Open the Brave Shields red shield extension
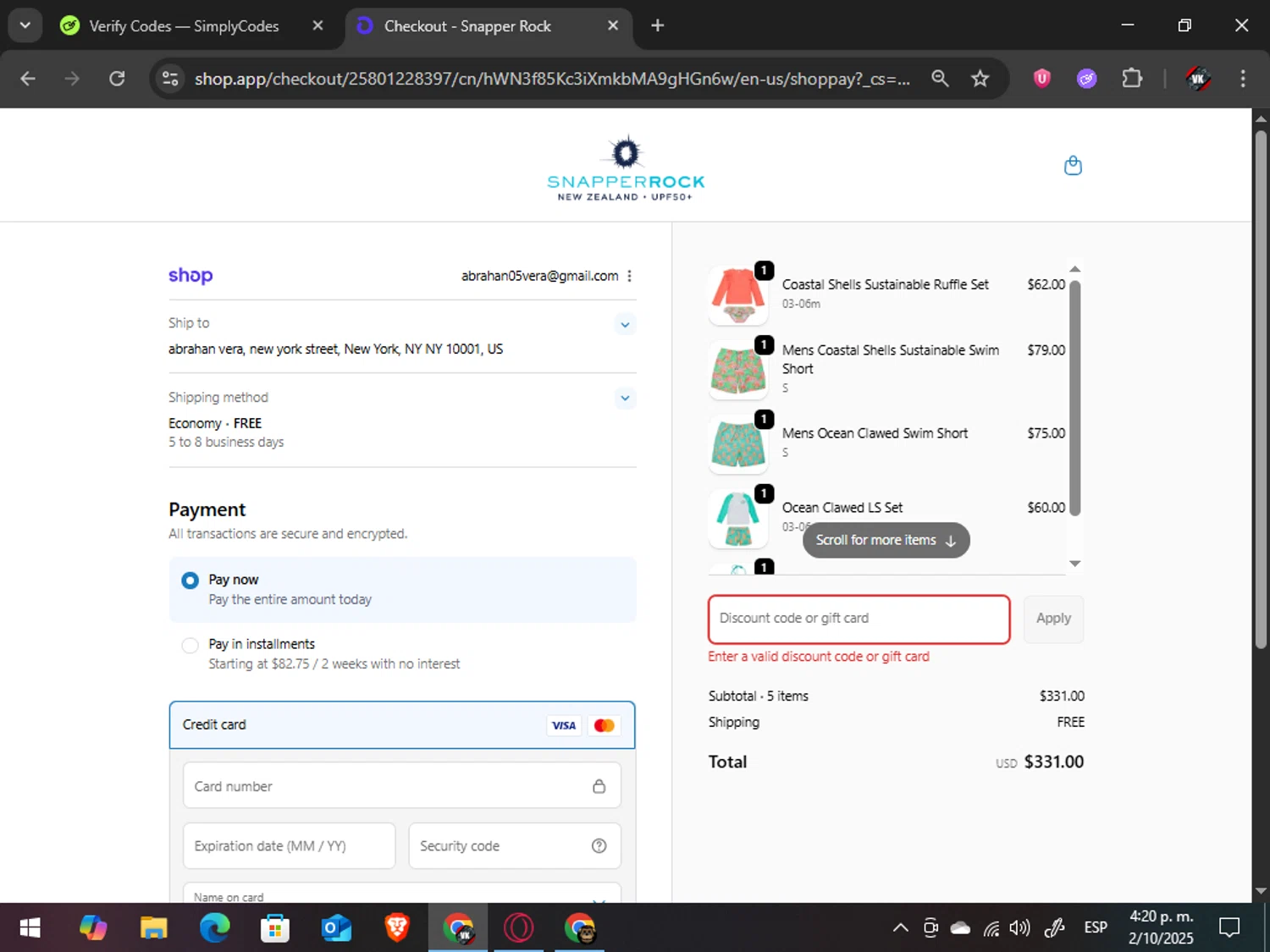This screenshot has height=952, width=1270. point(1041,79)
